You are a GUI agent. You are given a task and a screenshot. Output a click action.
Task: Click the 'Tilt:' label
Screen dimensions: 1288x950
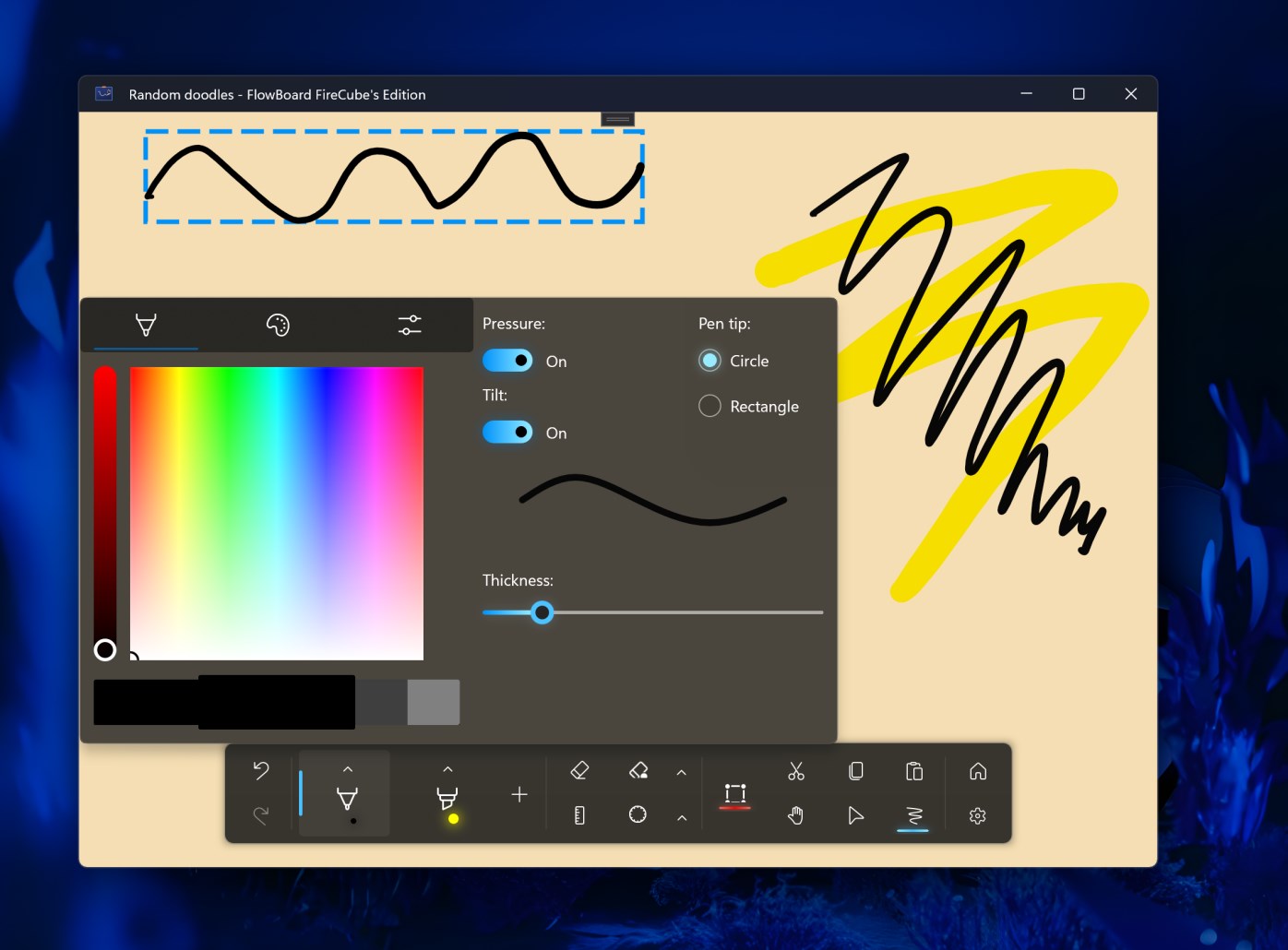coord(495,395)
